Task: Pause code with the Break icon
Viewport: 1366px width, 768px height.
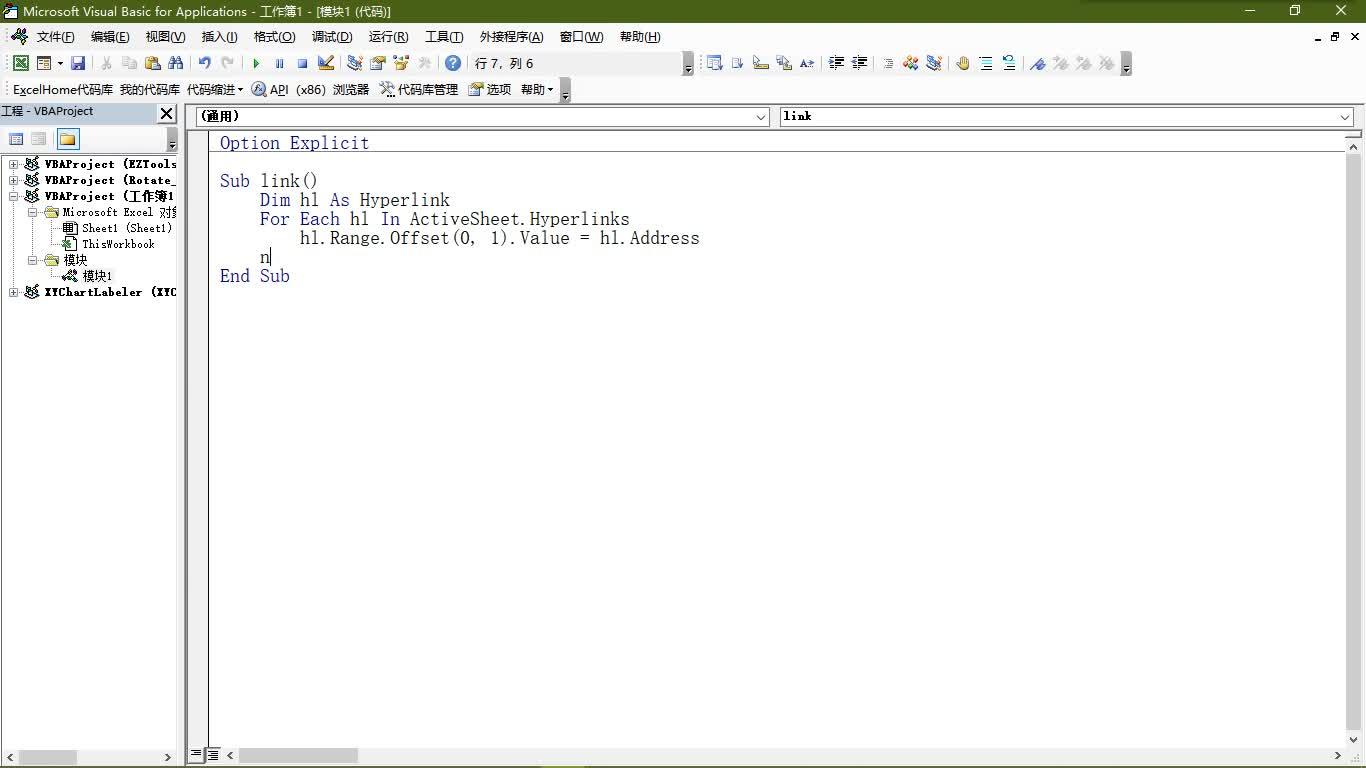Action: tap(278, 63)
